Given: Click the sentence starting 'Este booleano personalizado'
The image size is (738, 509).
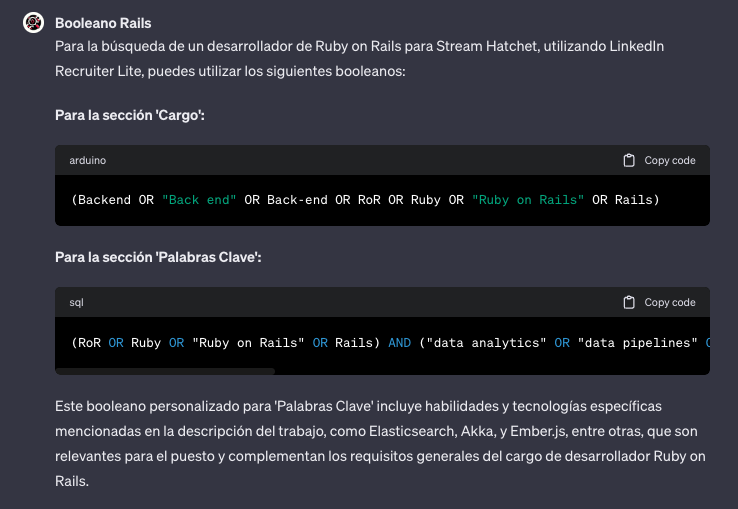Looking at the screenshot, I should click(x=358, y=406).
